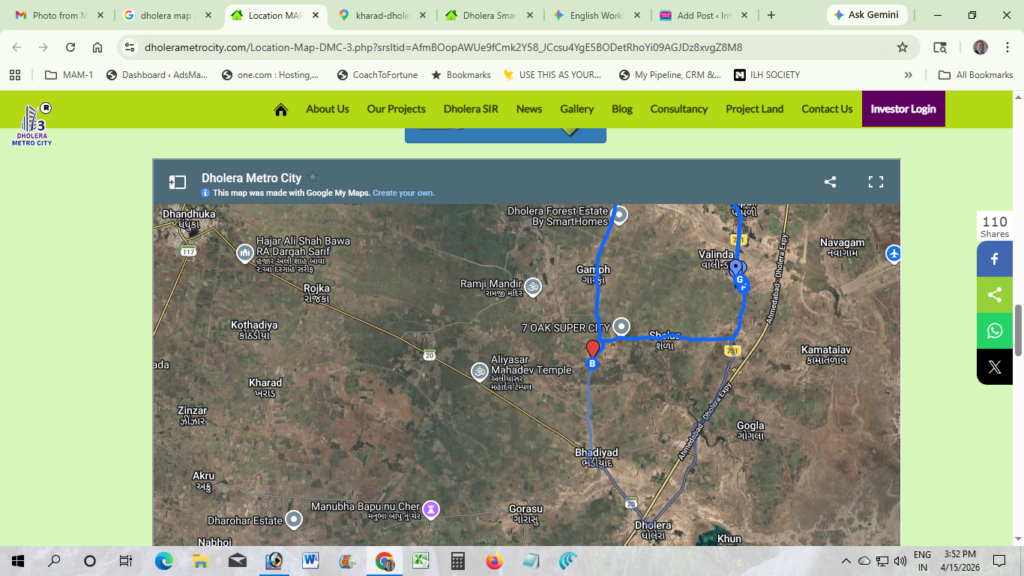1024x576 pixels.
Task: Click the 7 OAK SUPER CITY marker
Action: tap(621, 326)
